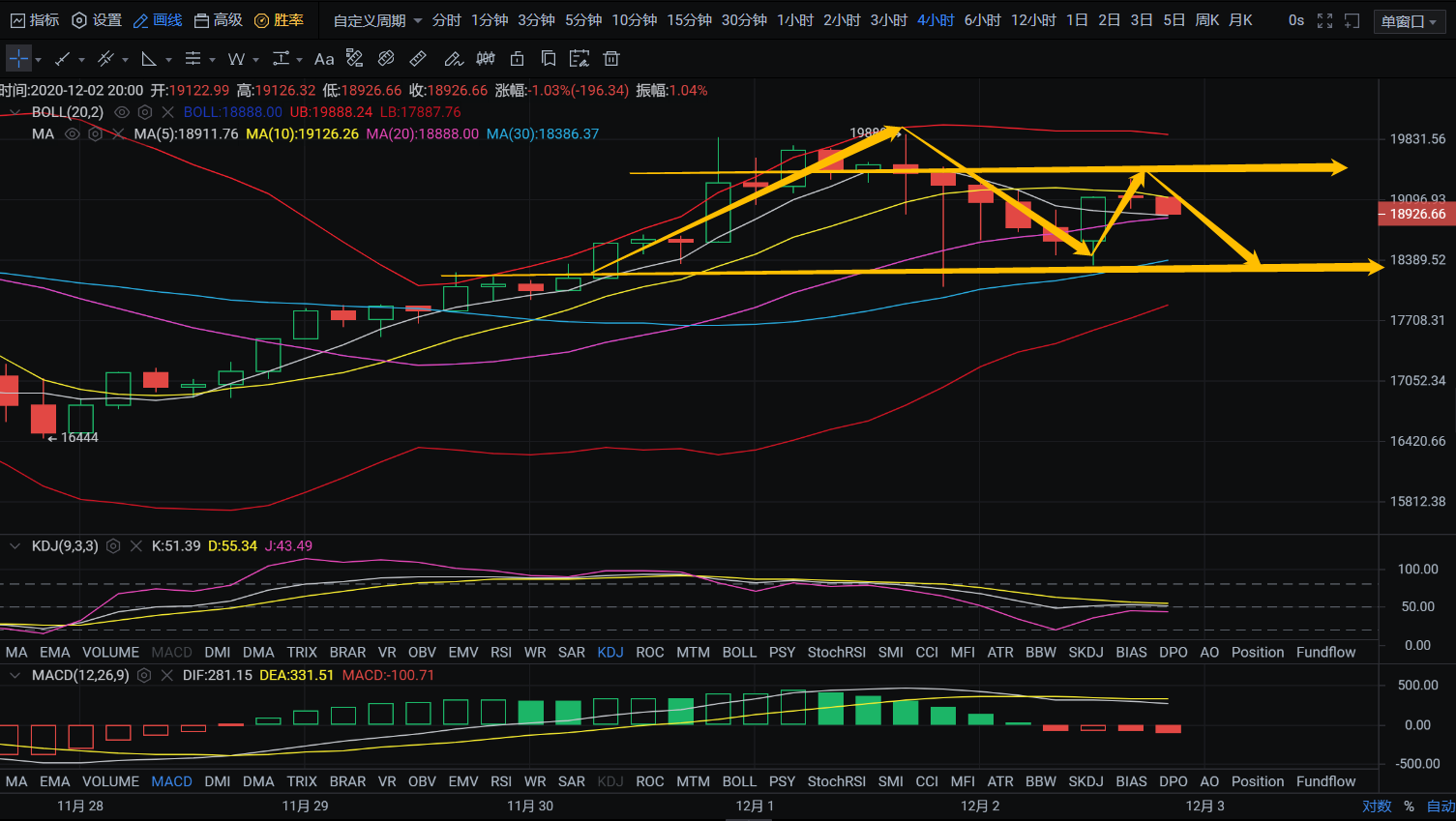Collapse the KDJ(9,3,3) panel chevron
Viewport: 1456px width, 821px height.
click(x=15, y=546)
